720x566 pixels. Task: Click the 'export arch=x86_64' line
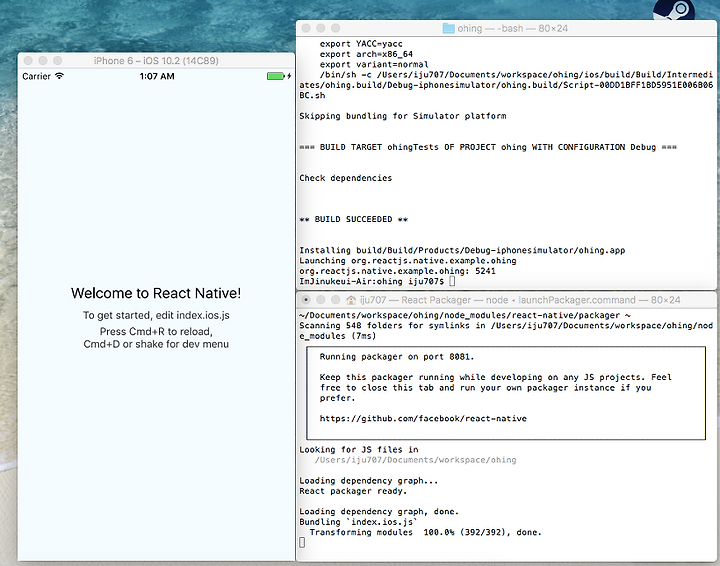pyautogui.click(x=366, y=54)
